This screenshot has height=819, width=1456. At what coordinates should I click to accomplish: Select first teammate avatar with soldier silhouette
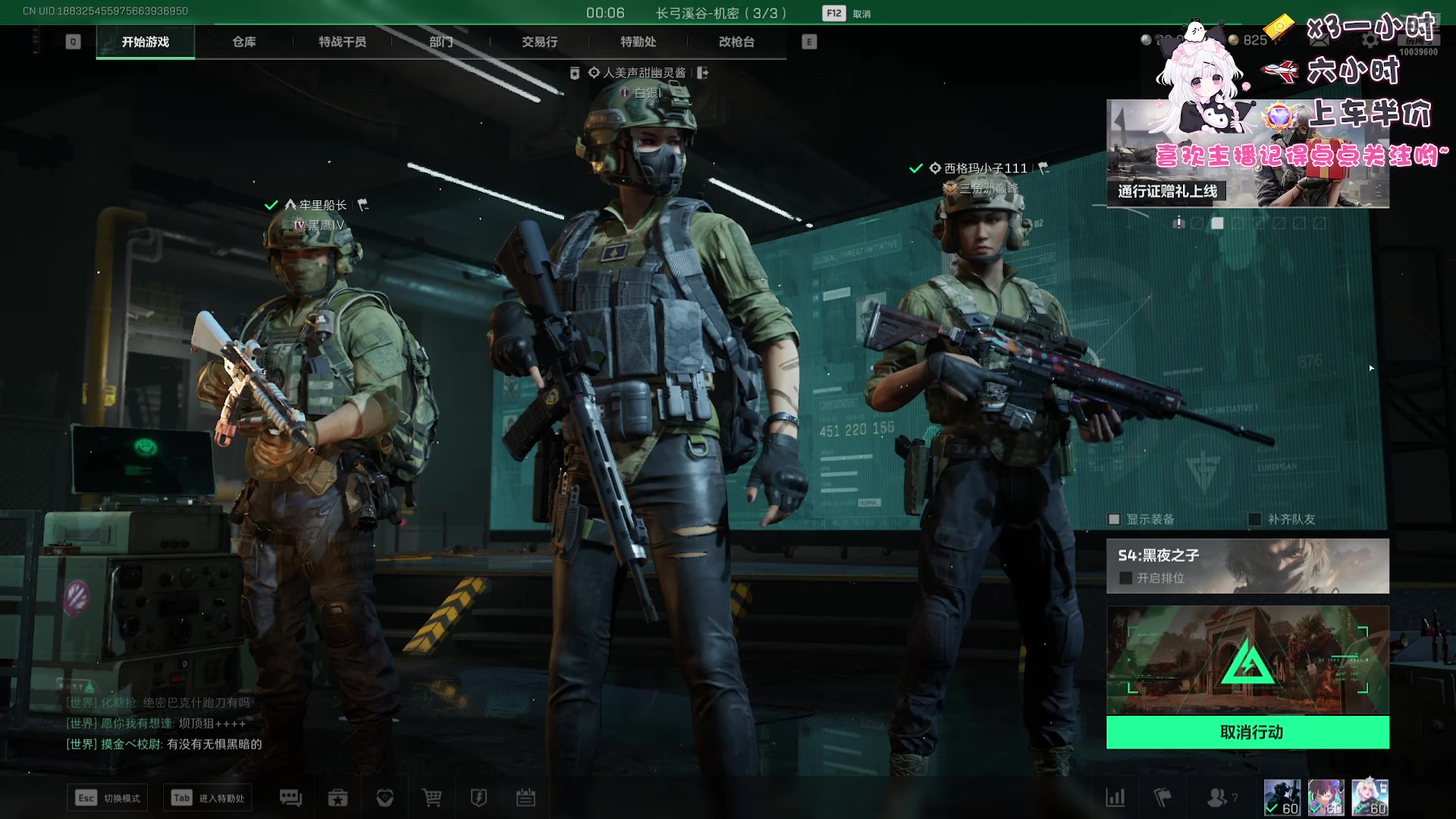tap(1282, 798)
